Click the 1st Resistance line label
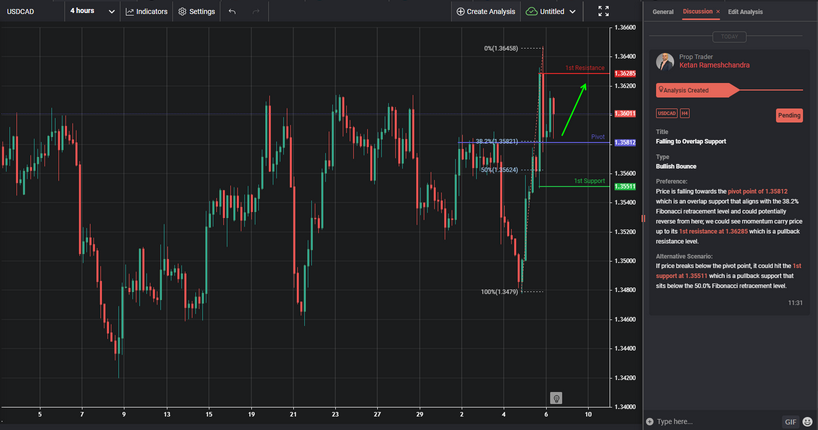Image resolution: width=818 pixels, height=430 pixels. click(585, 68)
